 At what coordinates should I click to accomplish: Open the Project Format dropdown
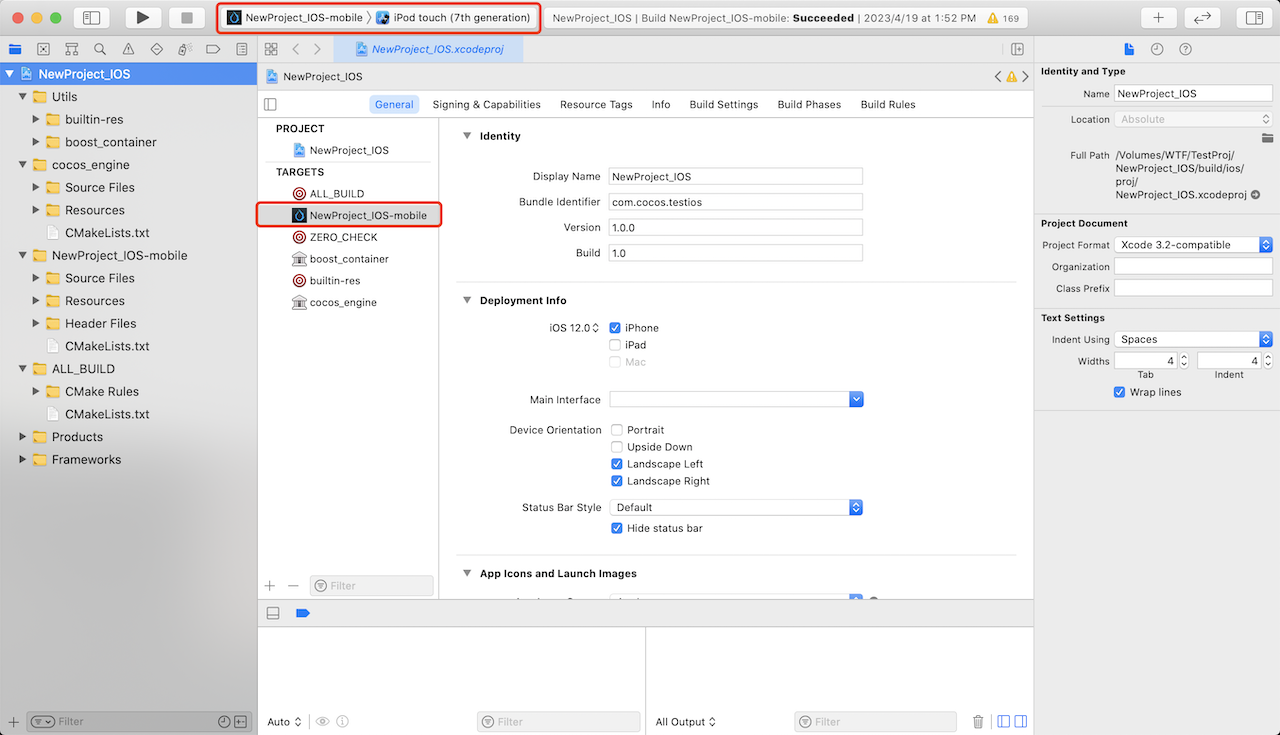pyautogui.click(x=1193, y=245)
